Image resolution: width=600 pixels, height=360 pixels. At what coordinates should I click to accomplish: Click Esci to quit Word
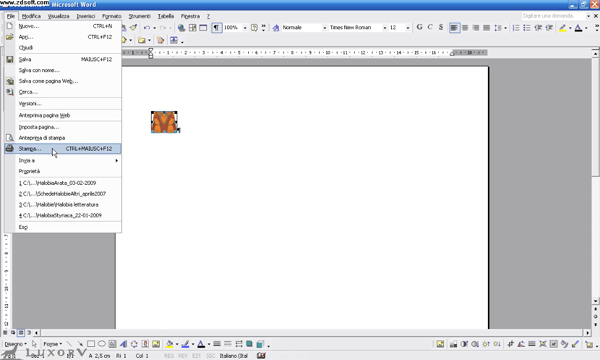(63, 227)
